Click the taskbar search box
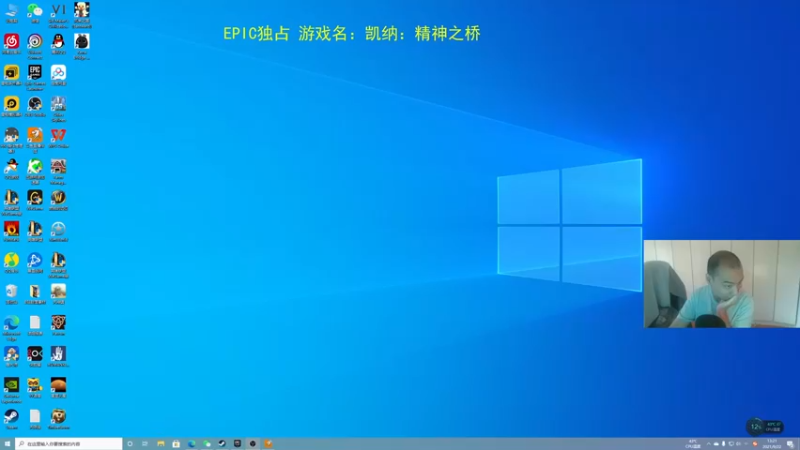Image resolution: width=800 pixels, height=450 pixels. (69, 444)
